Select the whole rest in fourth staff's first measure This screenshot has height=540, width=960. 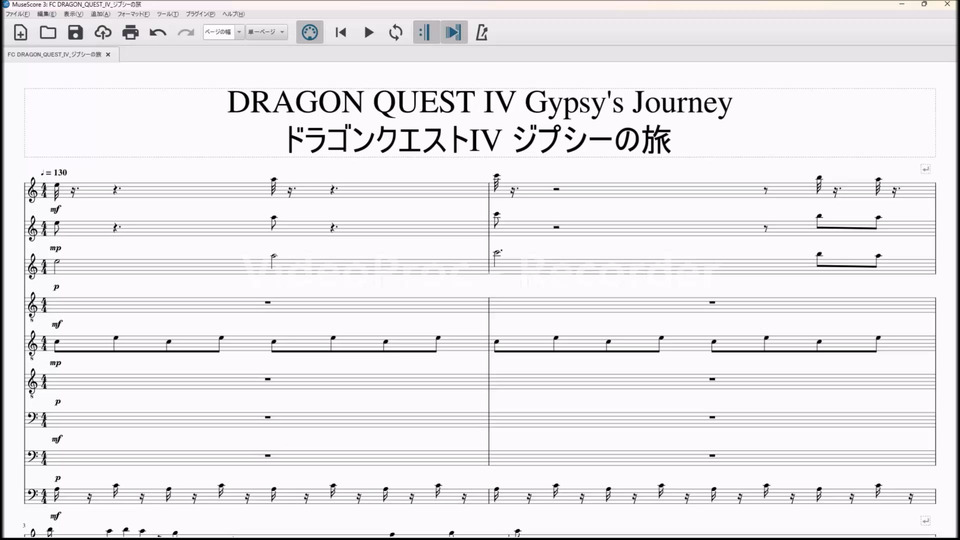(x=268, y=302)
